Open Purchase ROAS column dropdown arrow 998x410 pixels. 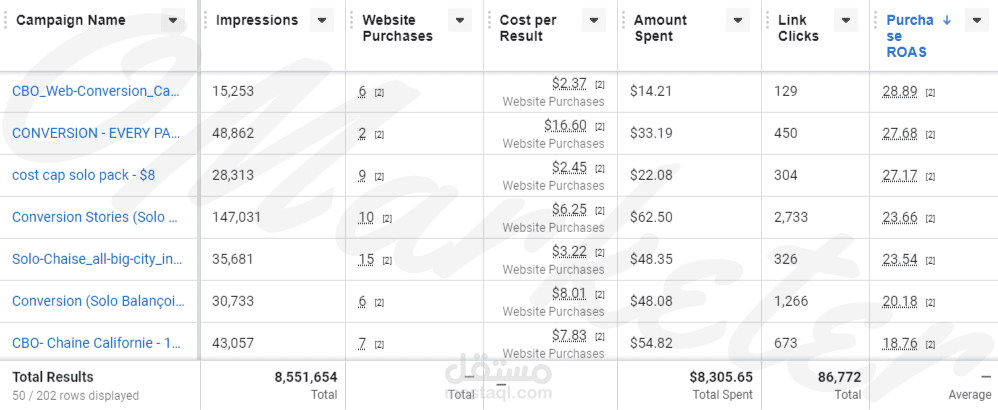click(x=977, y=20)
